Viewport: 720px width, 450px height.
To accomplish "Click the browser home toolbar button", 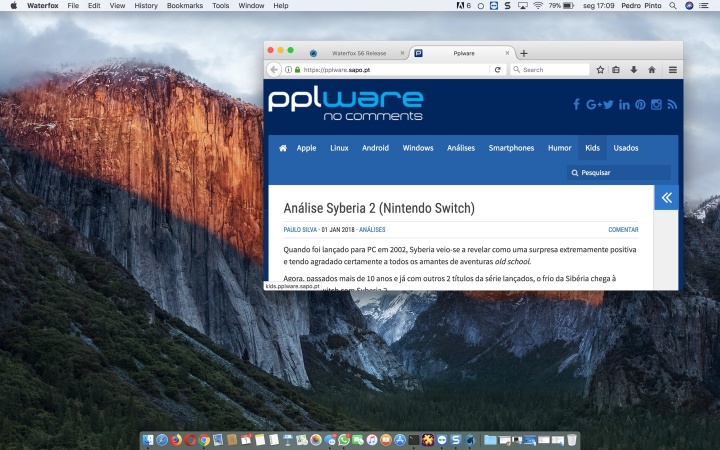I will (651, 70).
